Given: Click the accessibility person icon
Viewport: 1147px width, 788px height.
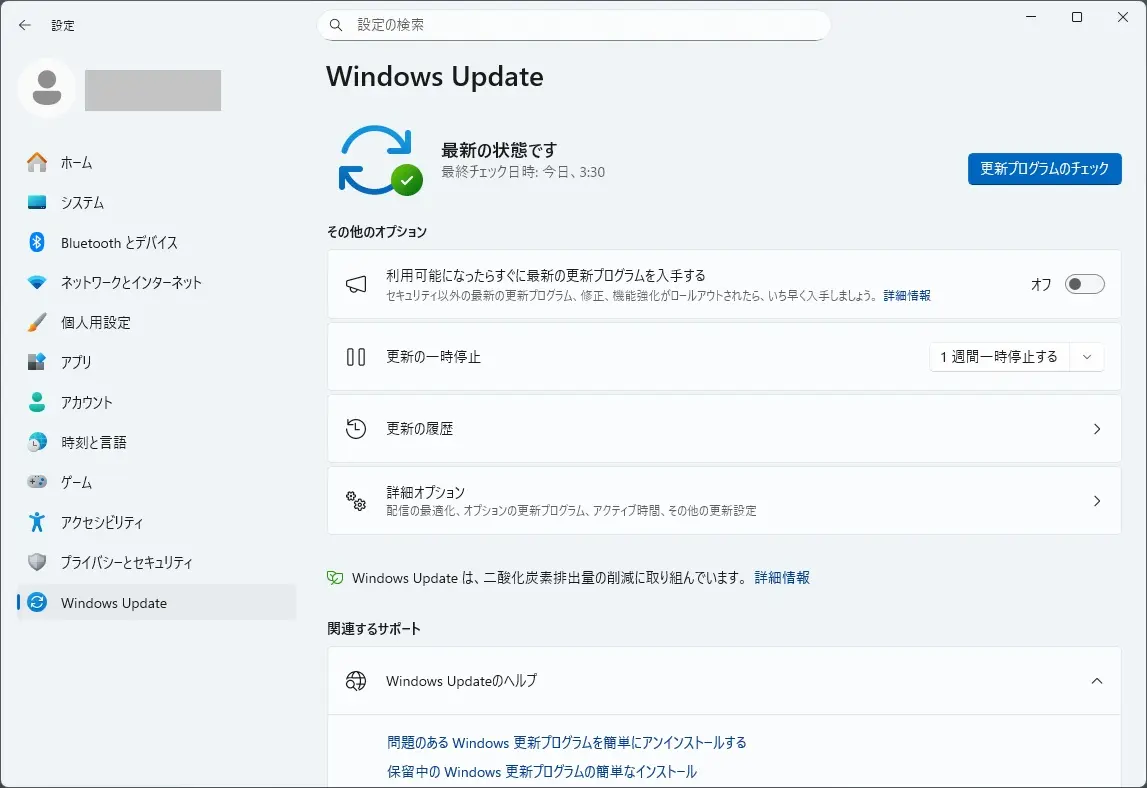Looking at the screenshot, I should [37, 522].
